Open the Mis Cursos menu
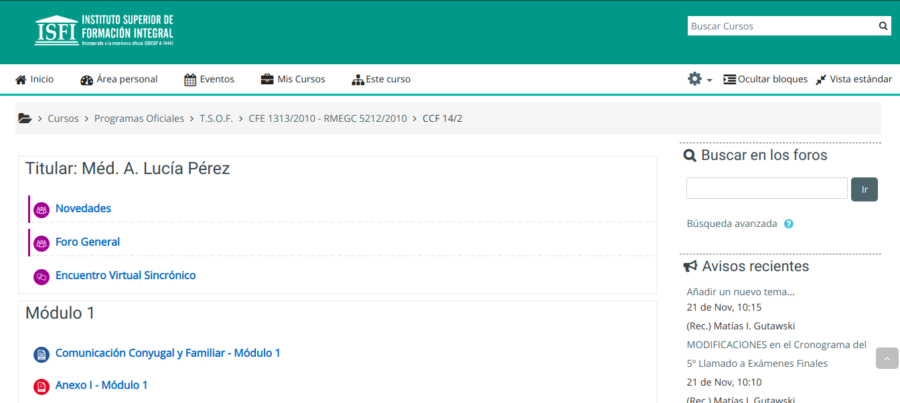 pyautogui.click(x=293, y=79)
